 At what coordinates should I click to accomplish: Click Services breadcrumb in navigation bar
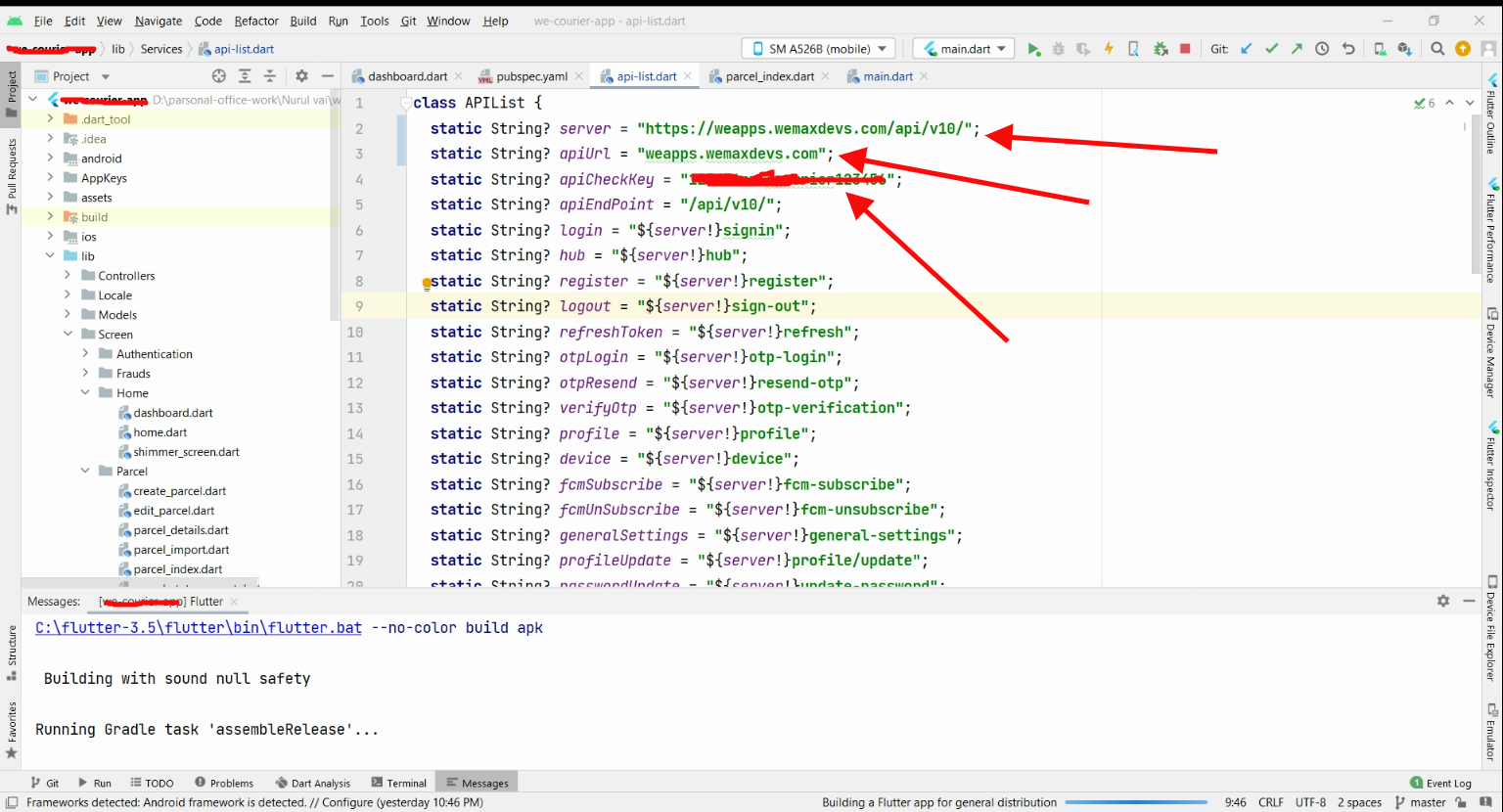[161, 49]
